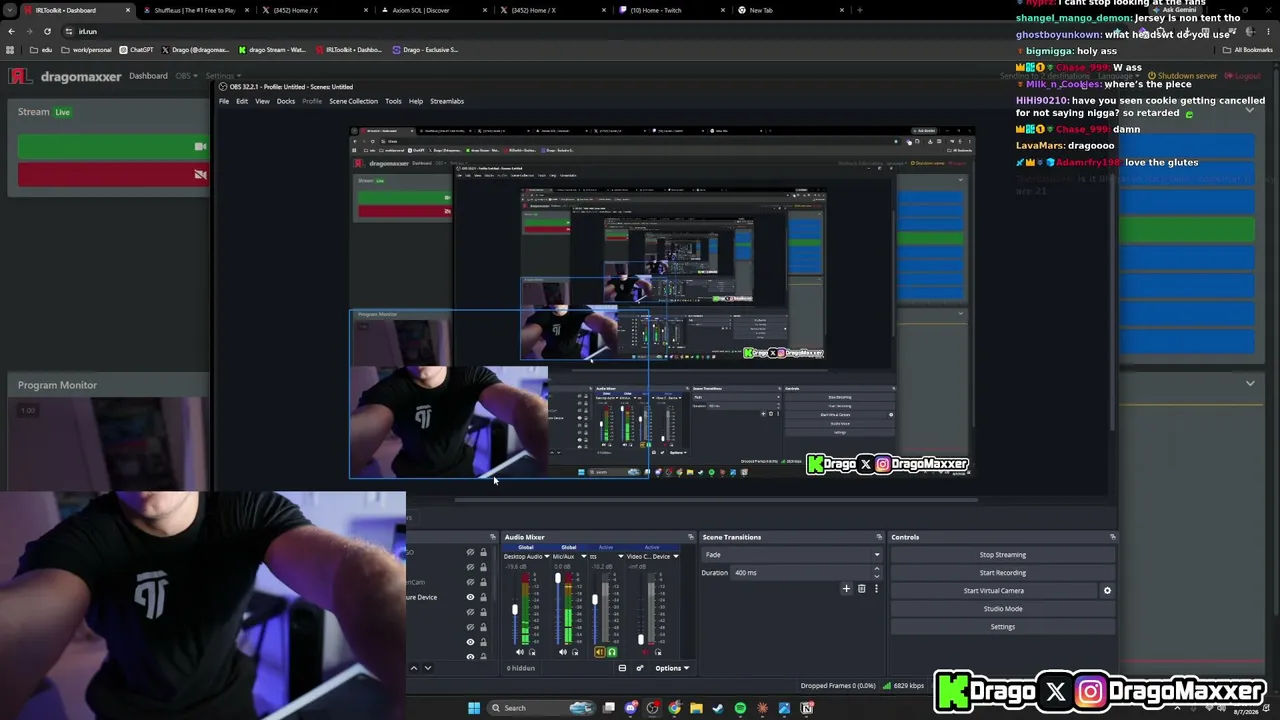Image resolution: width=1280 pixels, height=720 pixels.
Task: Open Virtual Camera settings gear icon
Action: tap(1107, 591)
